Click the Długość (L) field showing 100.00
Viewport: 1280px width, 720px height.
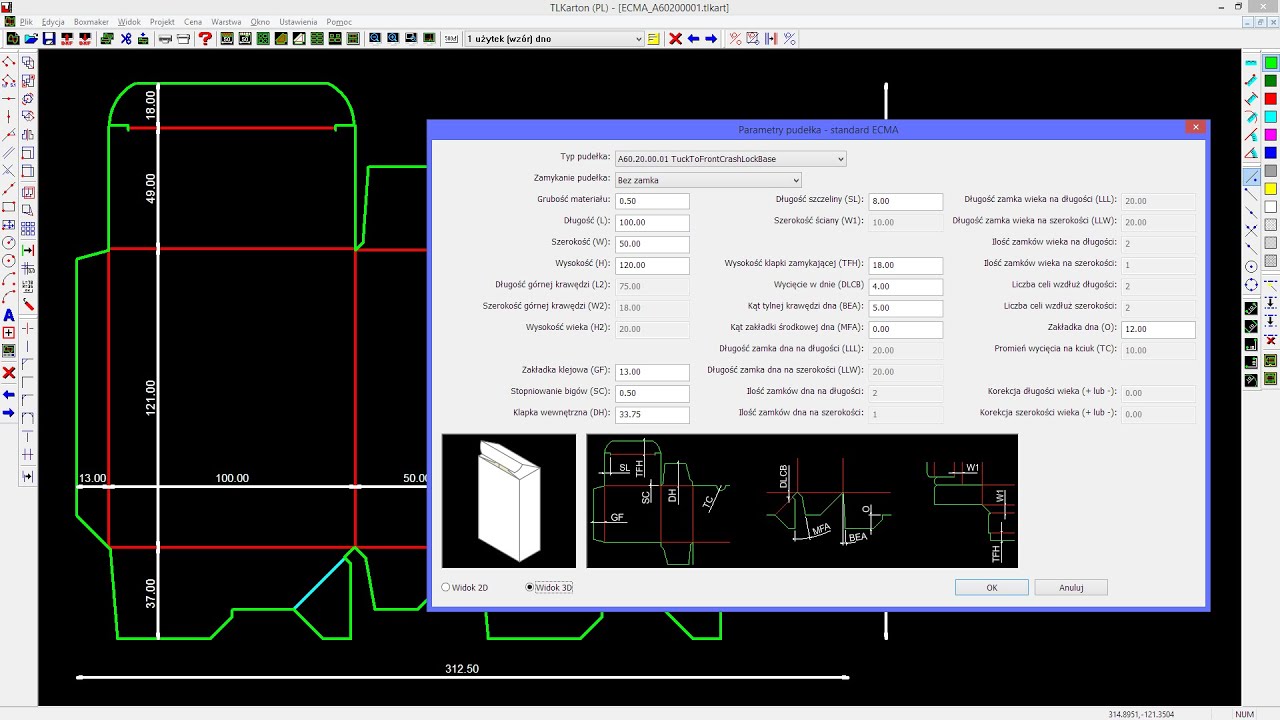[x=652, y=222]
